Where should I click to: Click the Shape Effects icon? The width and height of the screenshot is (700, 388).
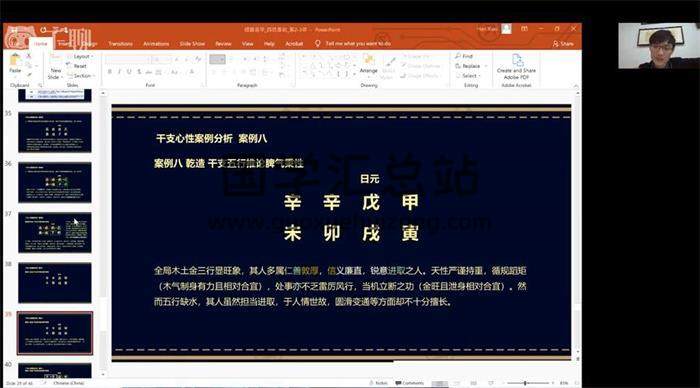pos(403,76)
